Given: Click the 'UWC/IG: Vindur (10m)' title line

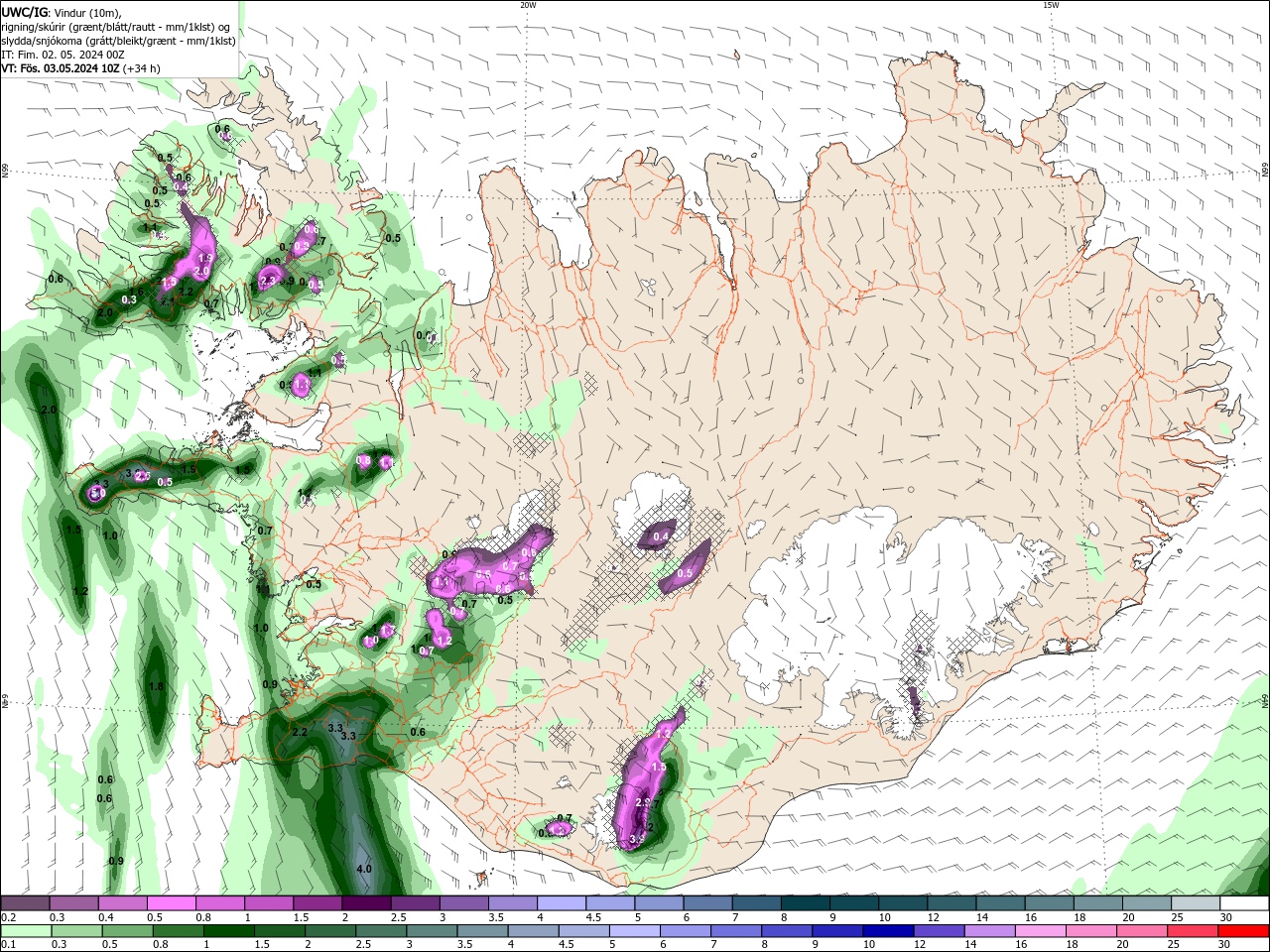Looking at the screenshot, I should tap(62, 12).
